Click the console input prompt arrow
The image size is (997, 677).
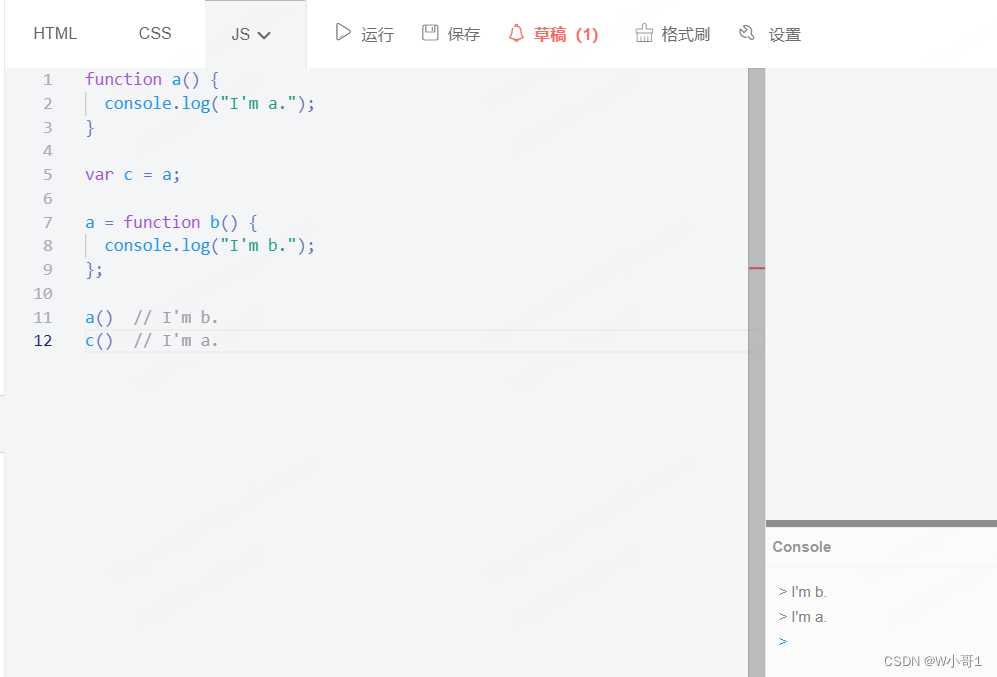(783, 641)
